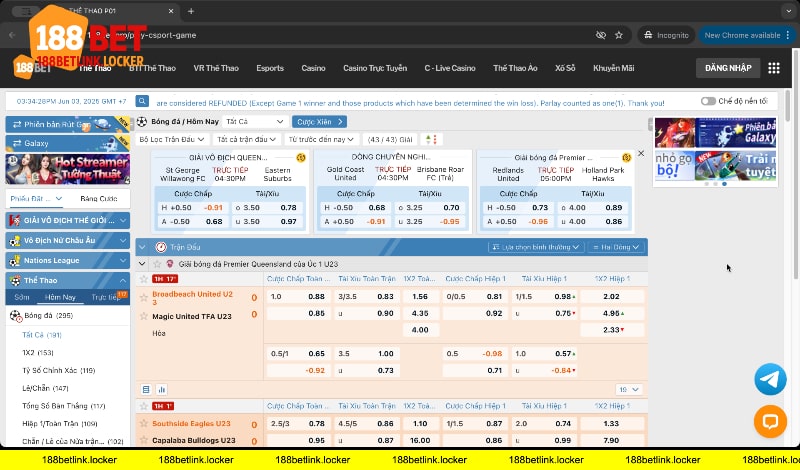Open the Hai Dòng layout dropdown

tap(615, 247)
